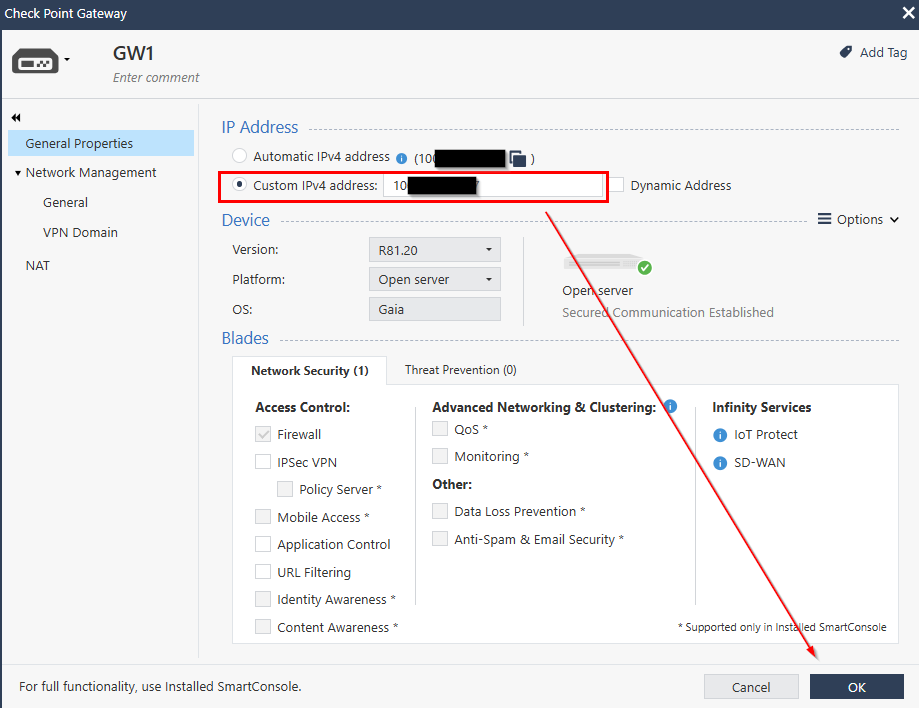Enable the Application Control blade
Screen dimensions: 919x708
click(263, 544)
